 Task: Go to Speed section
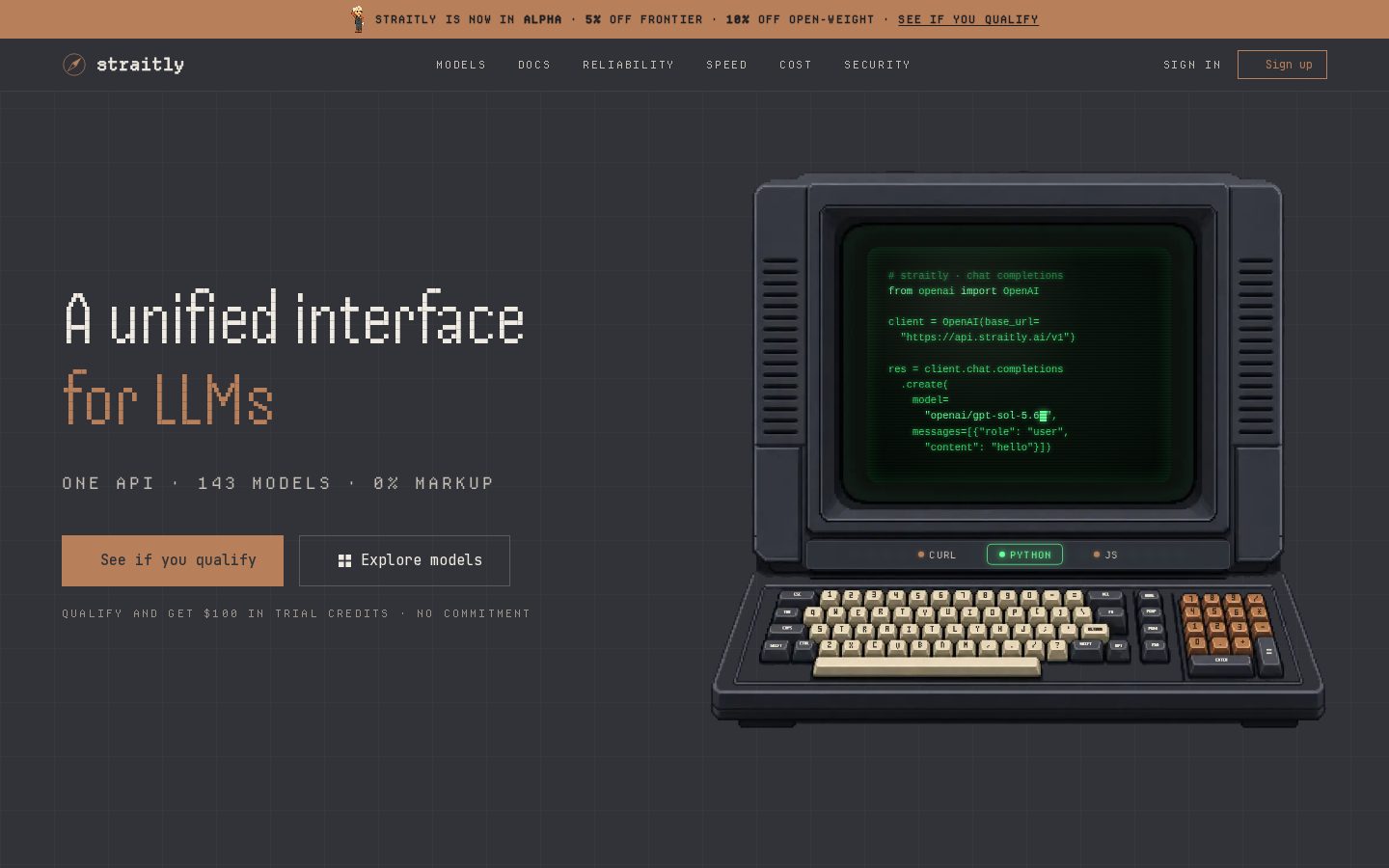726,65
